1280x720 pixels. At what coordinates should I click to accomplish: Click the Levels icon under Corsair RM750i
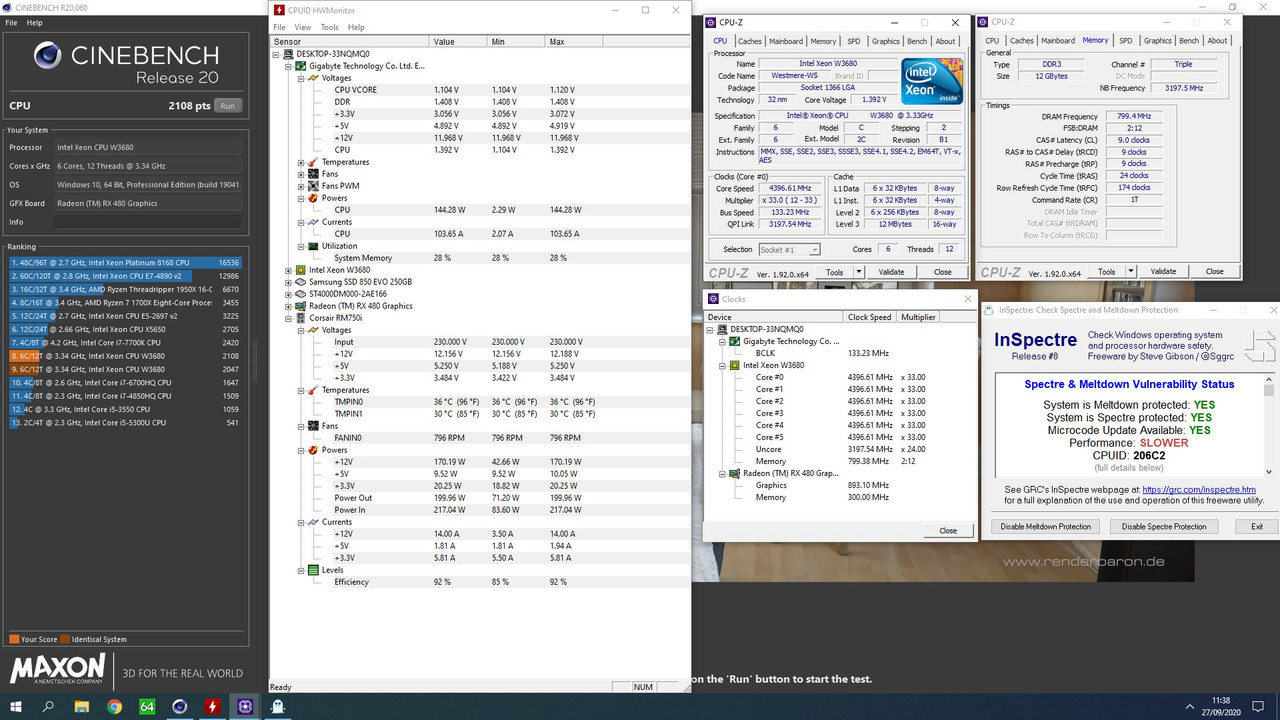point(314,570)
